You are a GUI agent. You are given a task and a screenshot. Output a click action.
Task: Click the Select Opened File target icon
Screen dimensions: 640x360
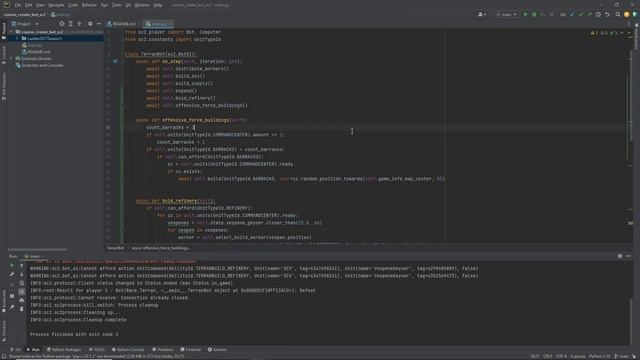point(62,24)
